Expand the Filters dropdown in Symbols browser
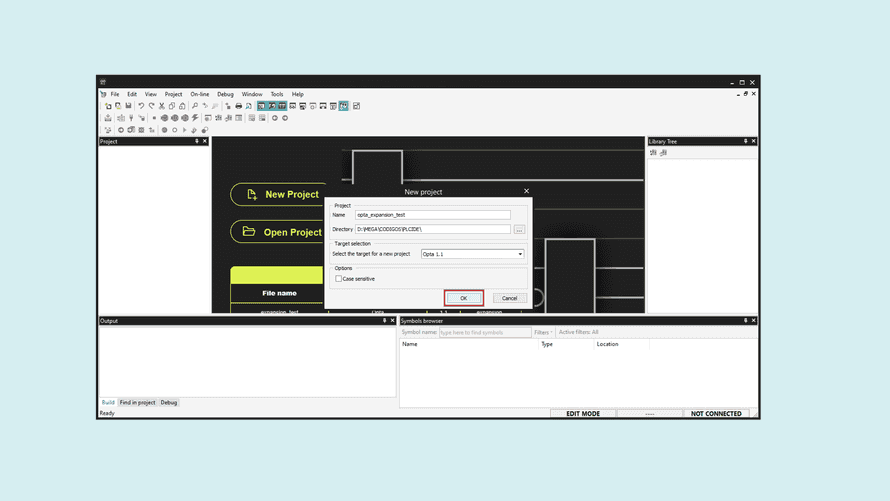The width and height of the screenshot is (890, 501). tap(543, 332)
